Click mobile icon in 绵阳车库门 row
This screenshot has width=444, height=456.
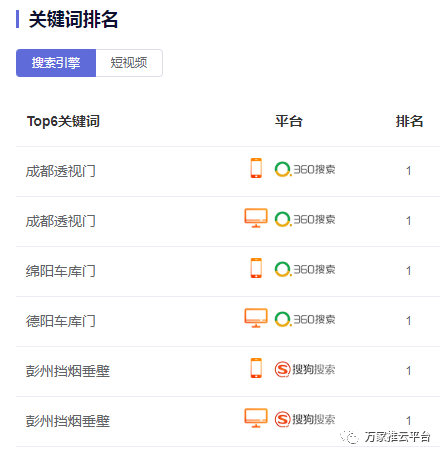256,268
